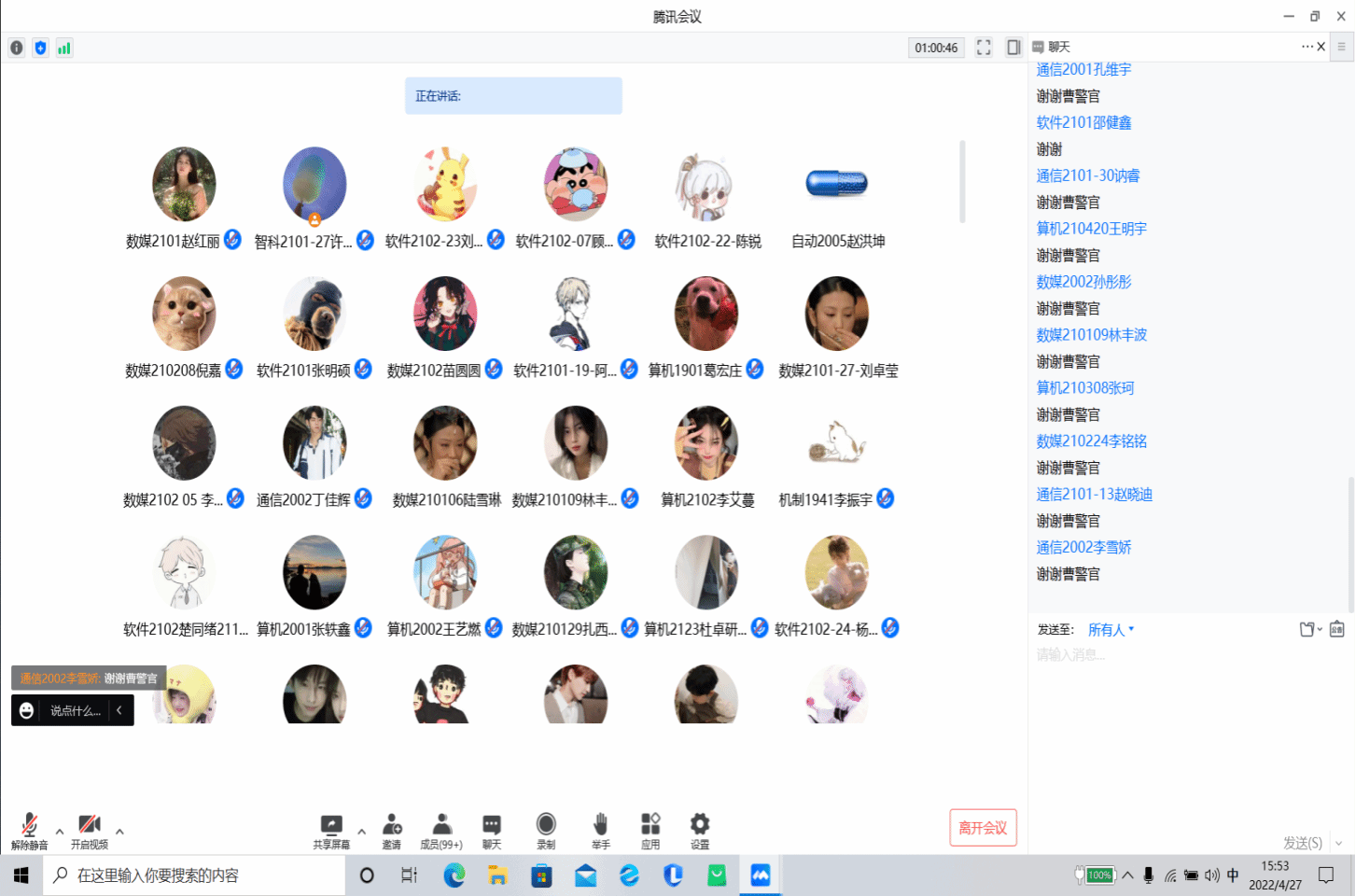Open the Windows Start menu

[x=21, y=875]
